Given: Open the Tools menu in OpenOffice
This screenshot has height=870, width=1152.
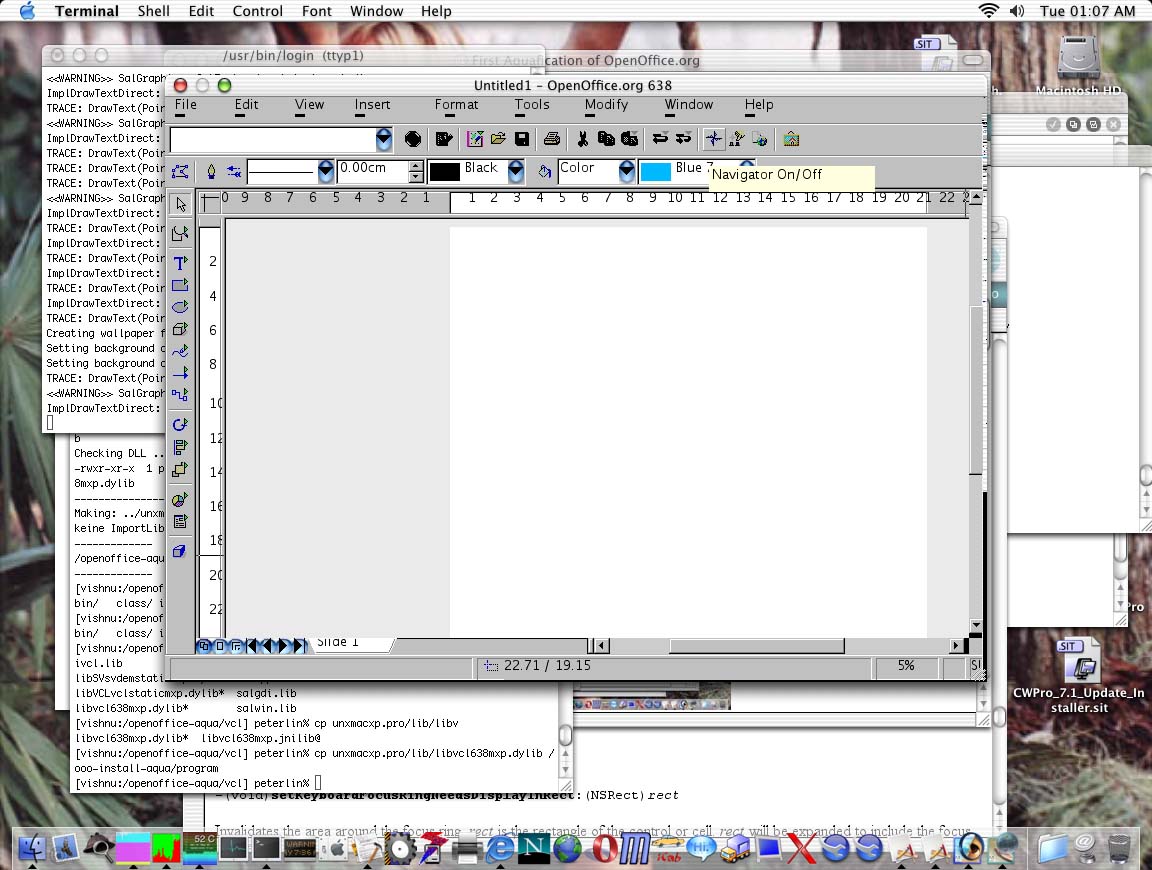Looking at the screenshot, I should (532, 105).
